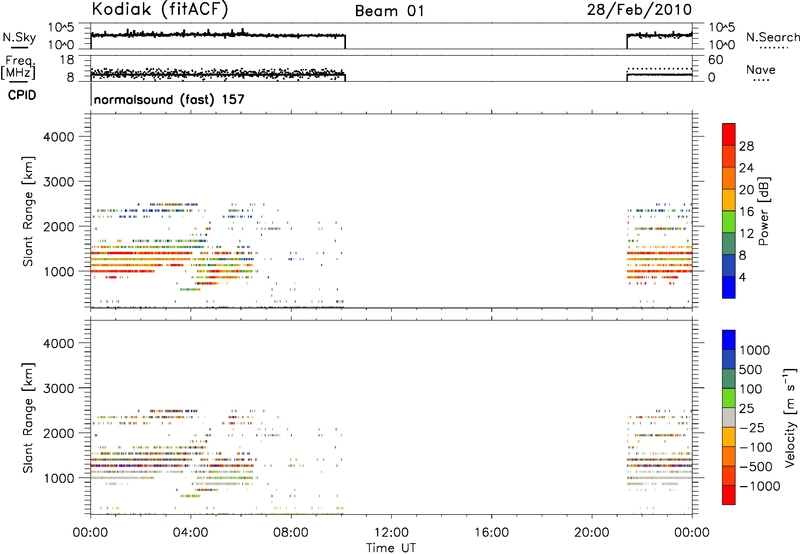Viewport: 800px width, 554px height.
Task: Click the "-25" label on Velocity colorbar
Action: coord(752,427)
